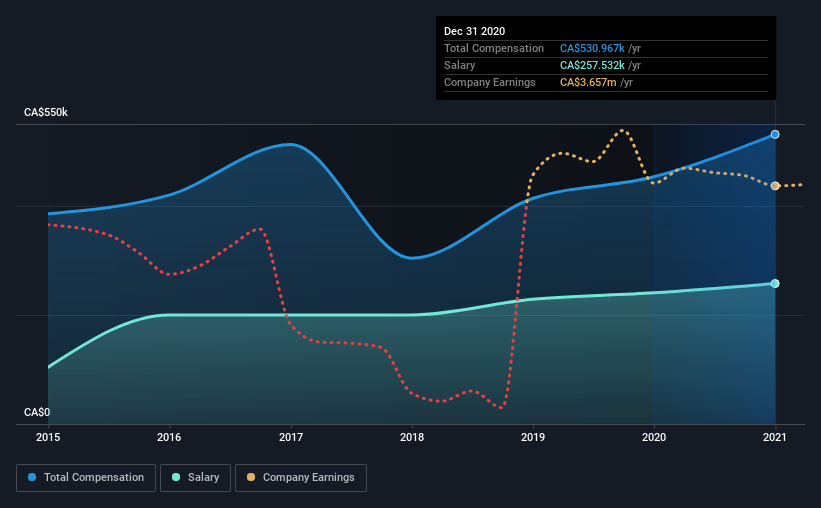Click the Total Compensation label in the tooltip

[x=494, y=48]
